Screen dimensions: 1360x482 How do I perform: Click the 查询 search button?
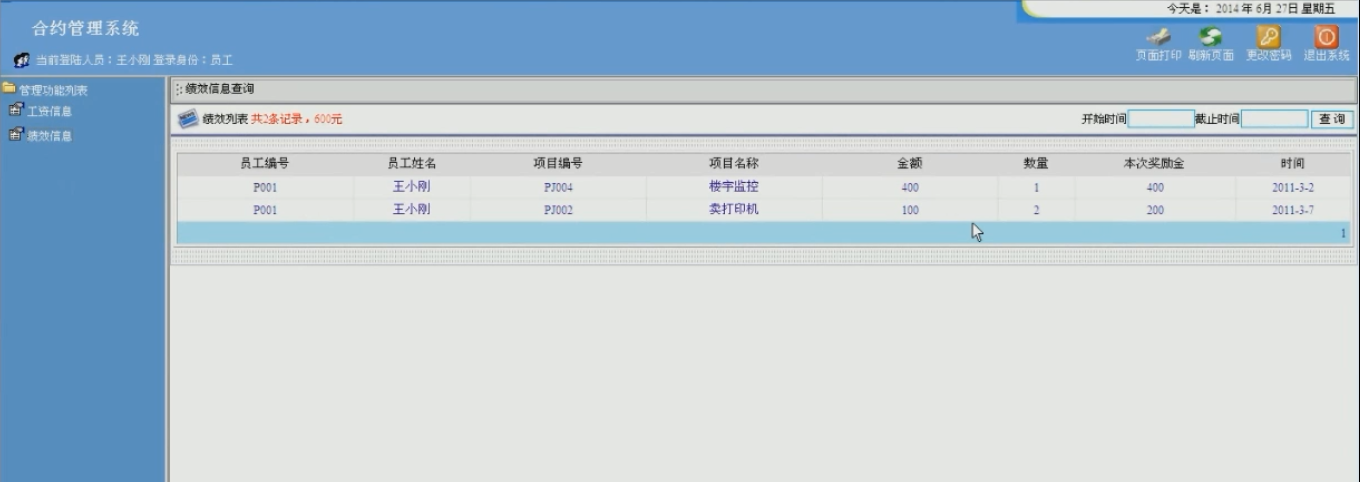1332,119
